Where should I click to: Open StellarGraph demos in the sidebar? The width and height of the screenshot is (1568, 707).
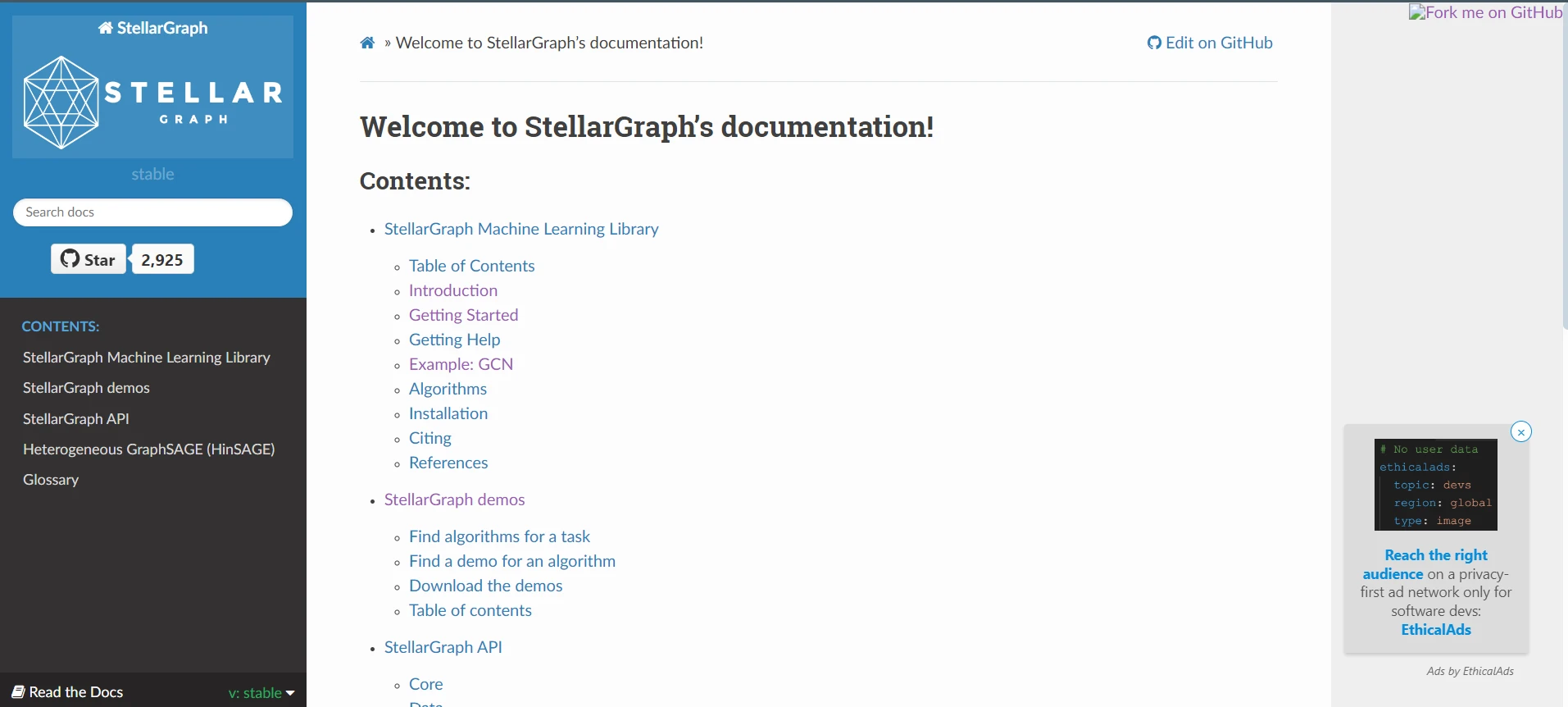(86, 388)
